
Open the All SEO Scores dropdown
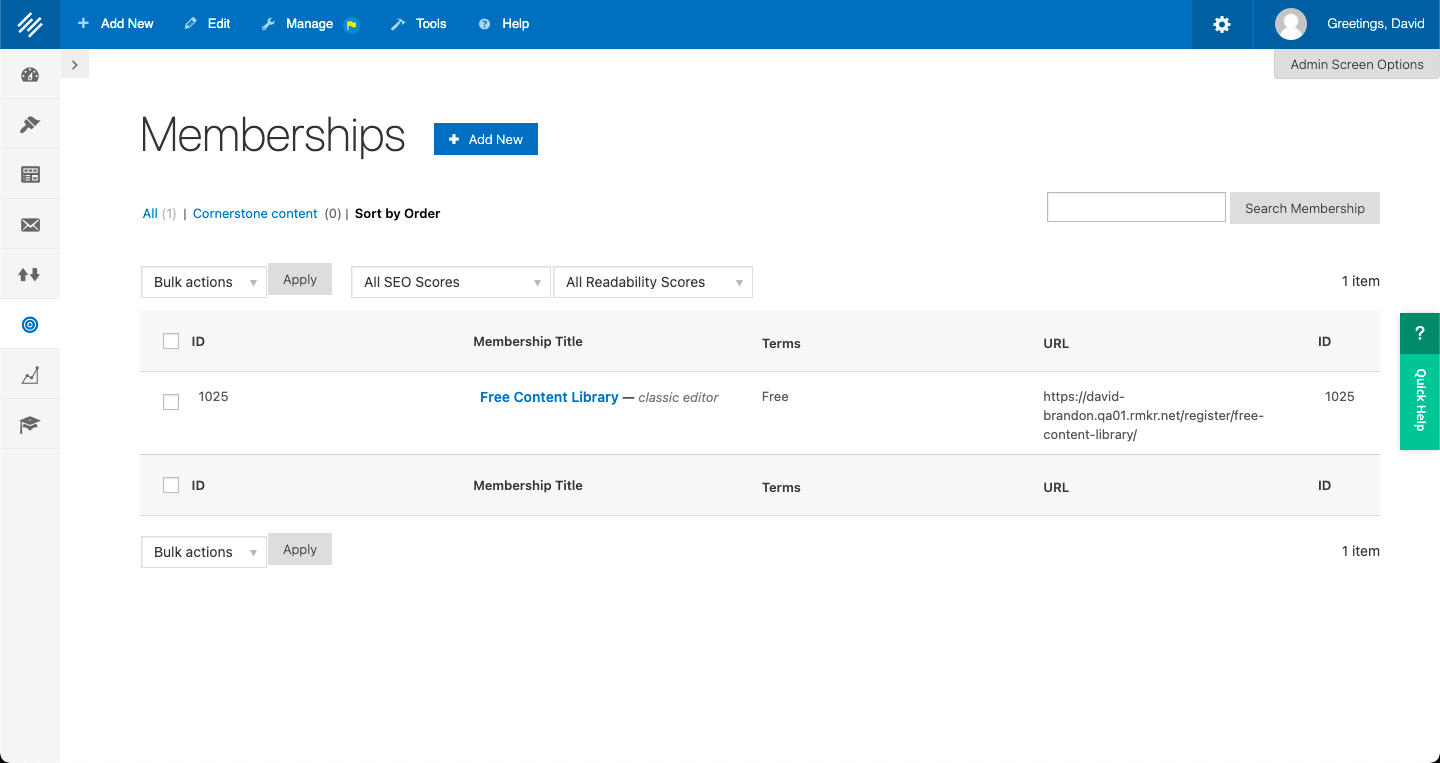pos(450,281)
